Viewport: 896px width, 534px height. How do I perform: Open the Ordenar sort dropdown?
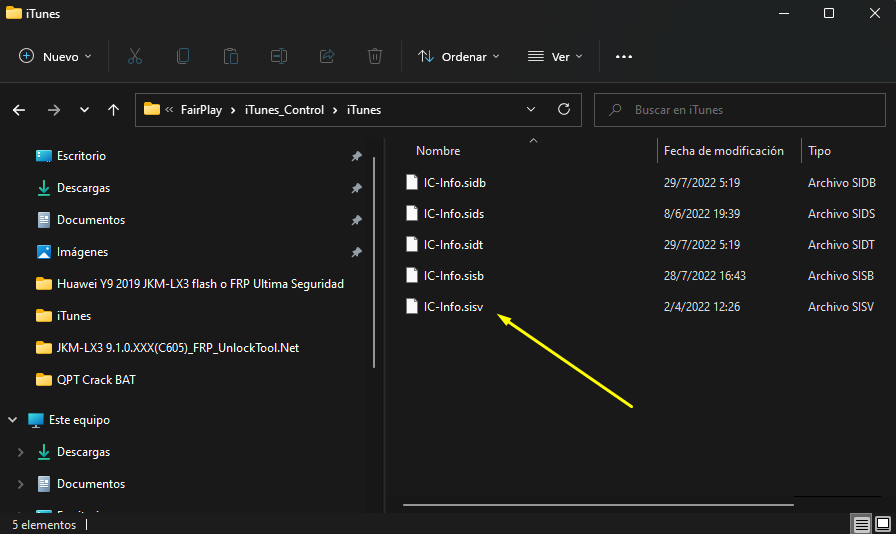[x=458, y=57]
